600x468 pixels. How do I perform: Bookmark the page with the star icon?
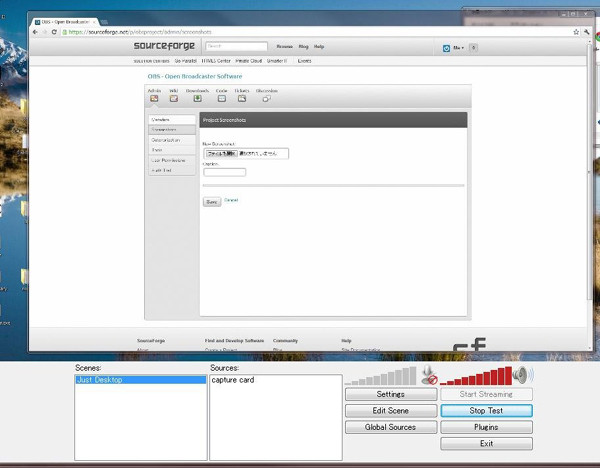coord(576,32)
